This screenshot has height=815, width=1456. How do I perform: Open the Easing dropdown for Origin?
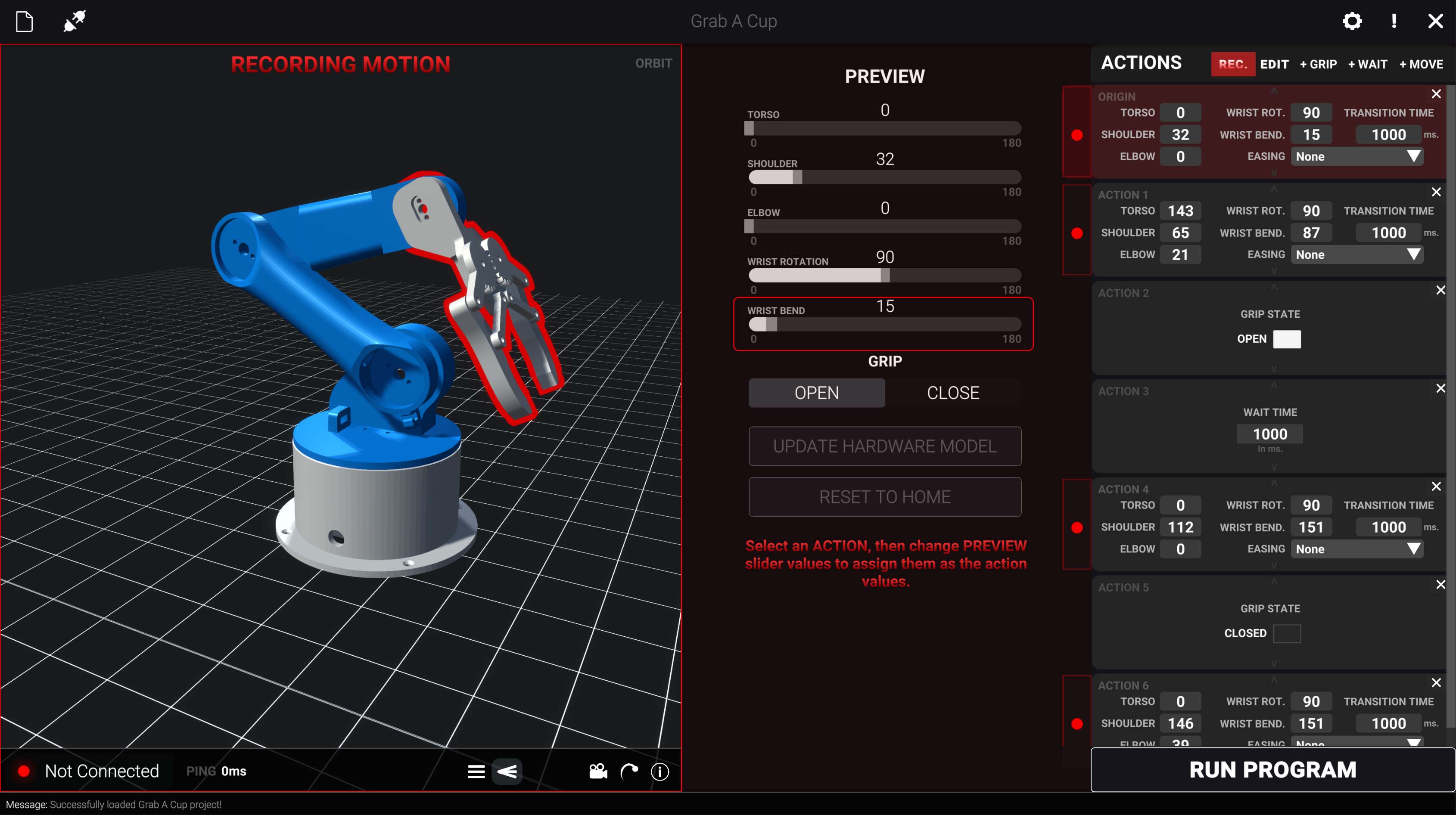(x=1356, y=156)
